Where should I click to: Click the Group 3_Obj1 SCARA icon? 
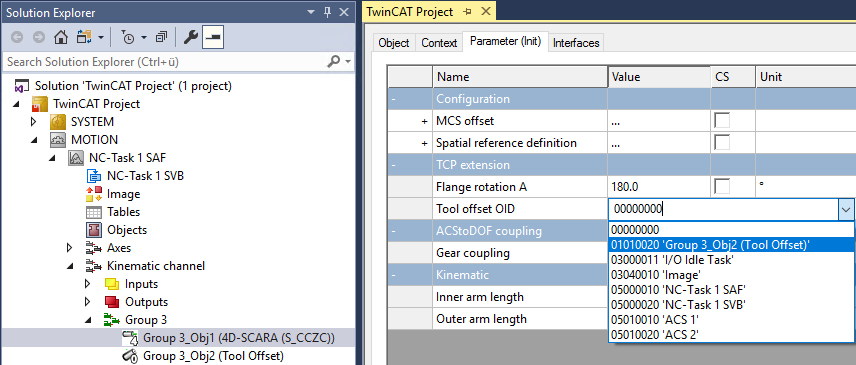pos(130,338)
